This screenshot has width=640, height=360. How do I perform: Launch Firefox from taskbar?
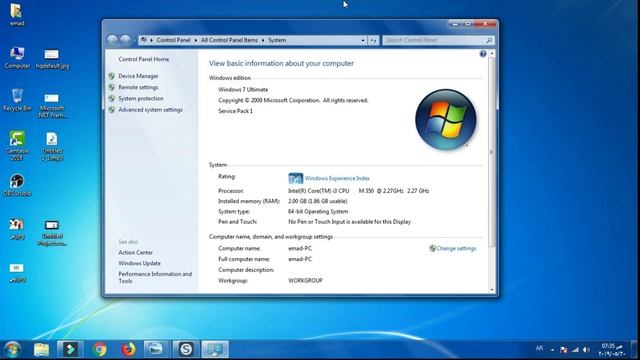128,349
